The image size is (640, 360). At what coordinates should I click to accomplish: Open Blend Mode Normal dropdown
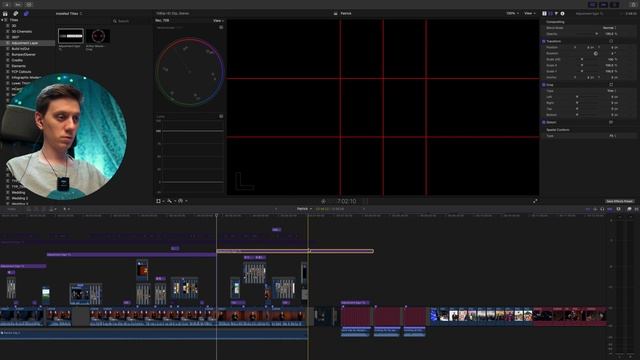(610, 28)
